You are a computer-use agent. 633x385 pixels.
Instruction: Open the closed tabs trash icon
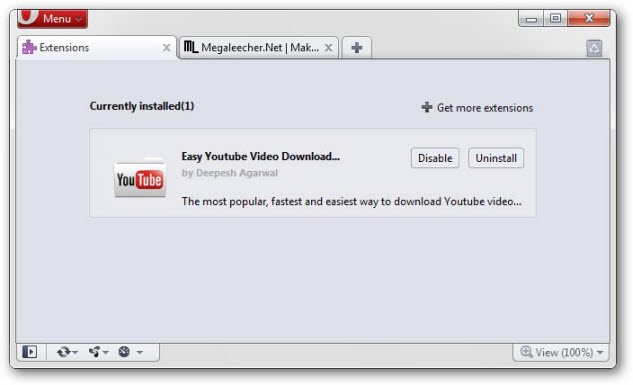click(x=594, y=48)
